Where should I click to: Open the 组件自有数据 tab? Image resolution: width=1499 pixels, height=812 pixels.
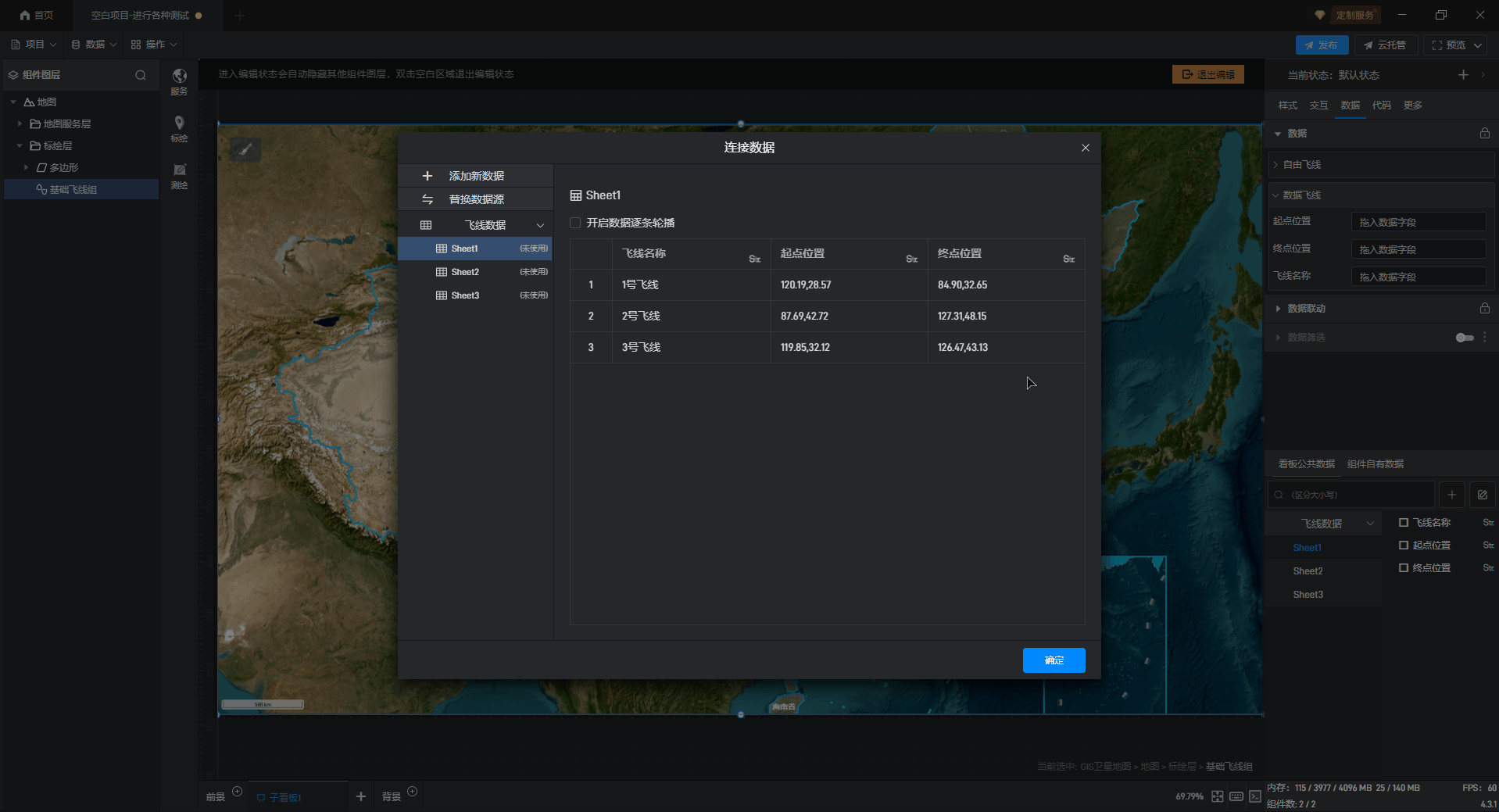pyautogui.click(x=1375, y=464)
